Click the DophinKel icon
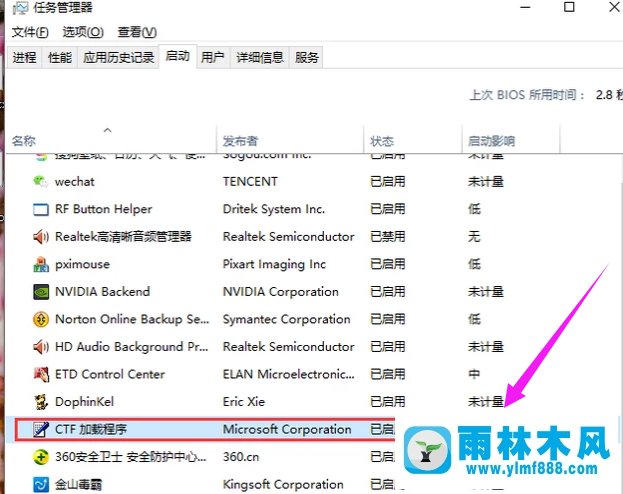This screenshot has height=494, width=623. click(41, 402)
